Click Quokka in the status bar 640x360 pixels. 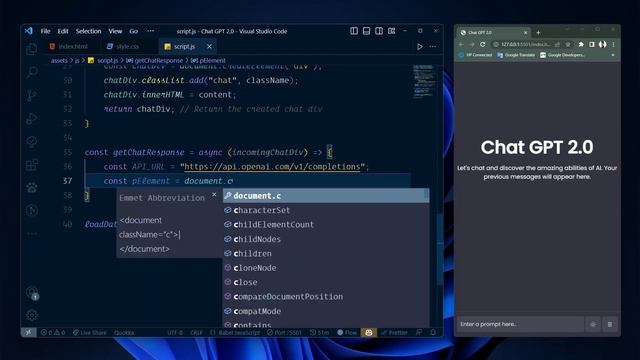point(124,333)
